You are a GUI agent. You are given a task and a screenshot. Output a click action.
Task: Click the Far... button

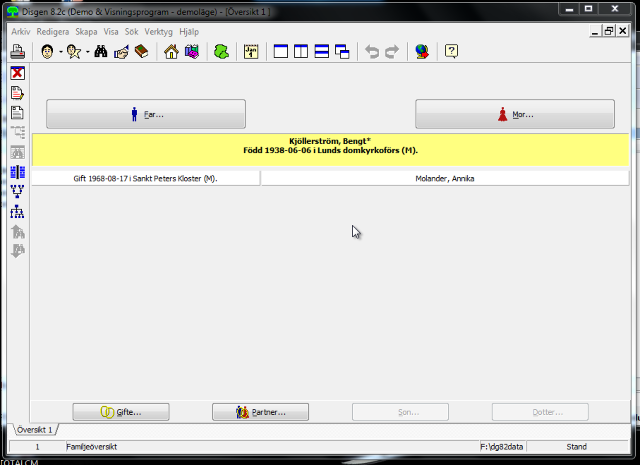[146, 114]
